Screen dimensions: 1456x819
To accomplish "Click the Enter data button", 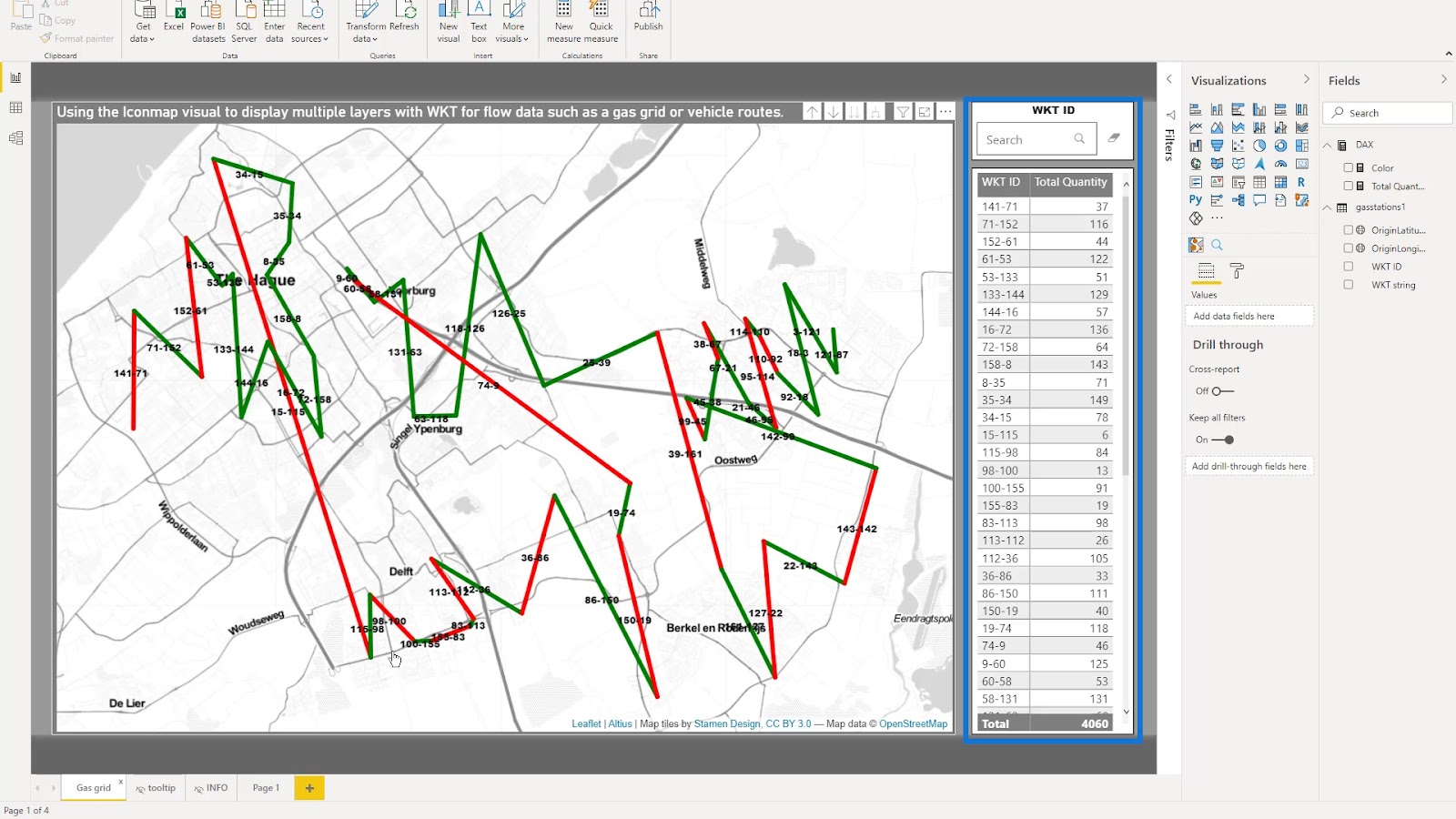I will point(274,21).
